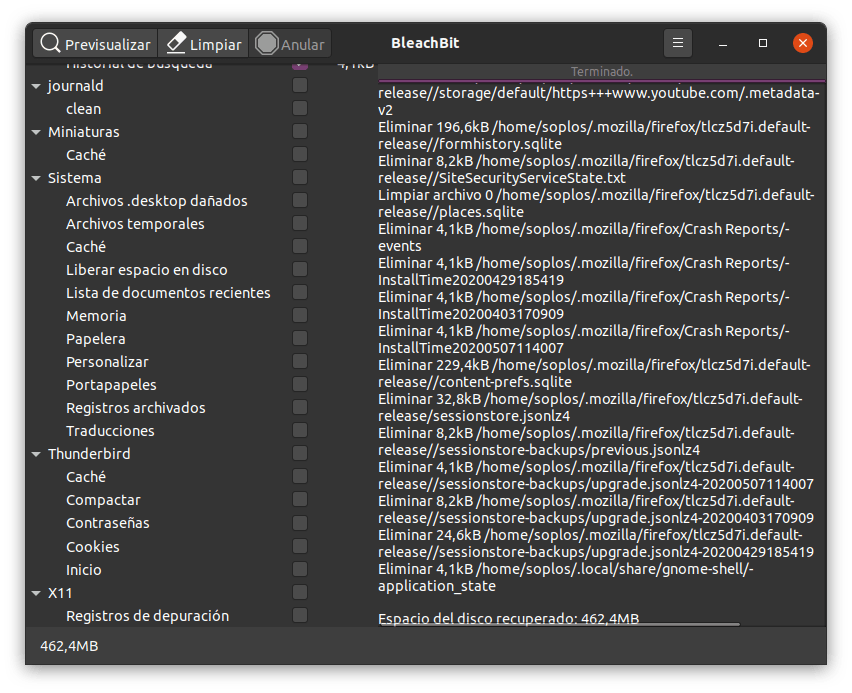The image size is (852, 693).
Task: Maximize the BleachBit window
Action: click(x=763, y=43)
